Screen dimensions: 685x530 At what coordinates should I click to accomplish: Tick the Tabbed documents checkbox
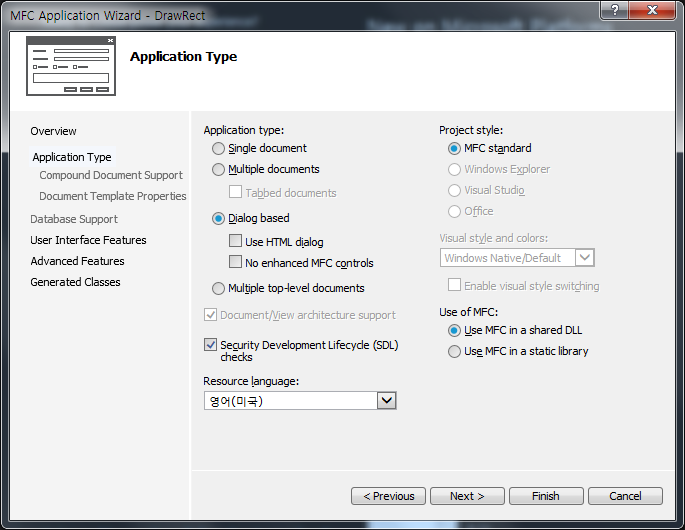[x=235, y=192]
